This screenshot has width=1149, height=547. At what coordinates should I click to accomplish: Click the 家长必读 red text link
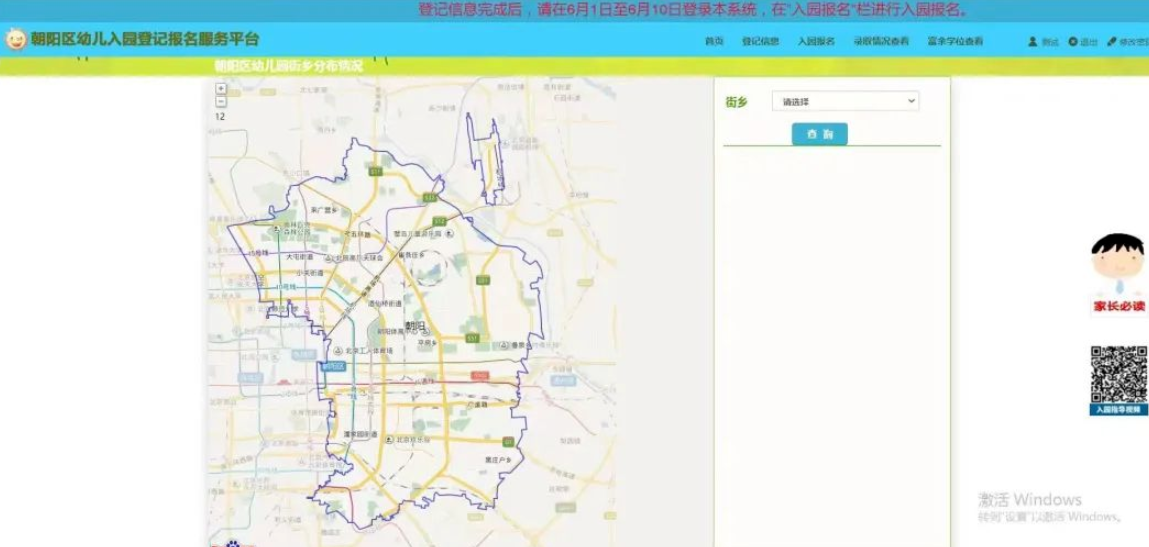pyautogui.click(x=1118, y=306)
